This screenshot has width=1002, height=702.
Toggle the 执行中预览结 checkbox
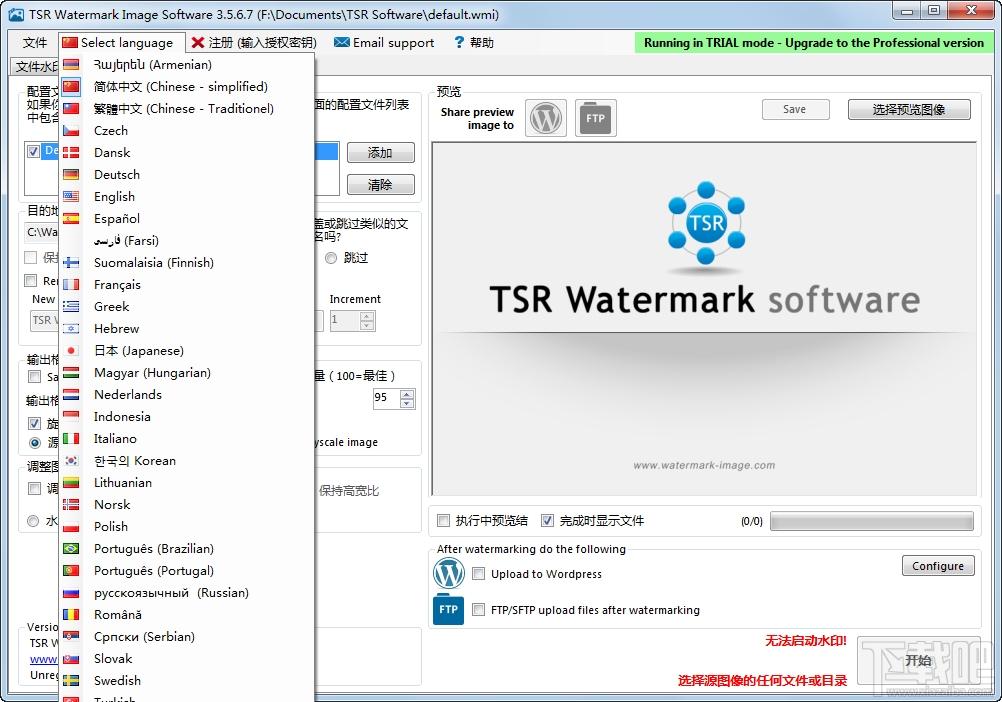click(x=443, y=521)
